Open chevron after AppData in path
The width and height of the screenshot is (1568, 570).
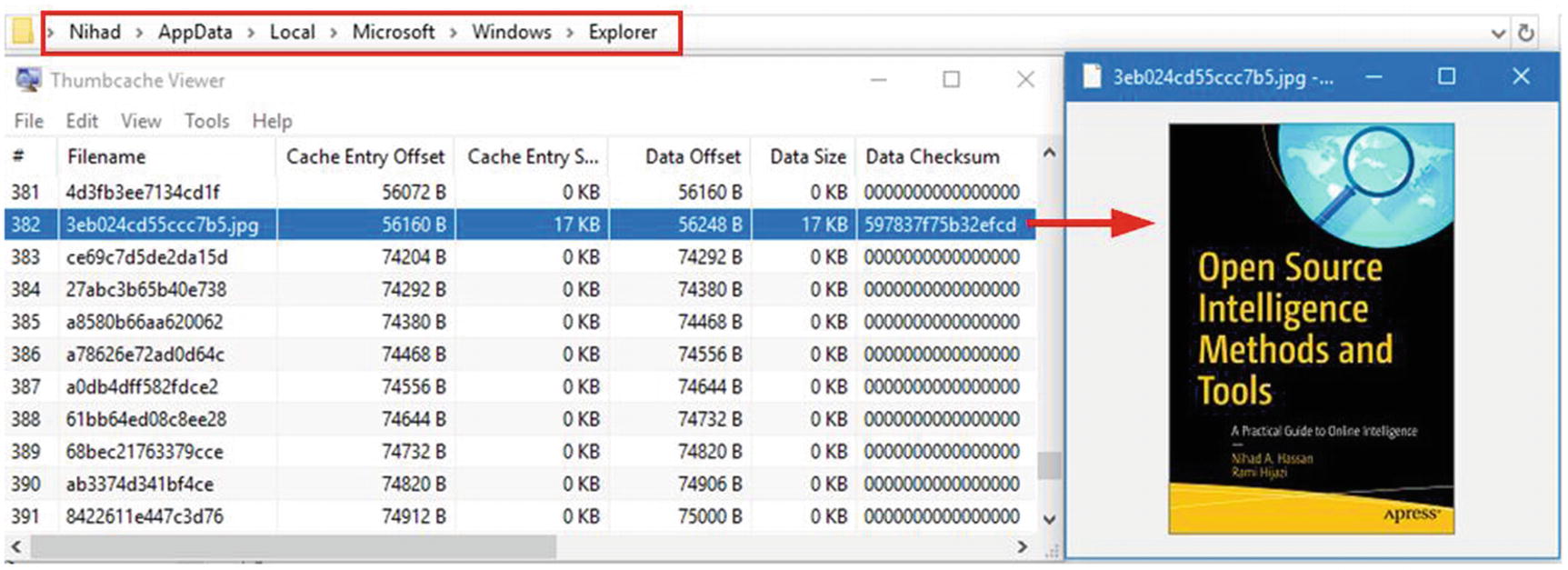(252, 33)
